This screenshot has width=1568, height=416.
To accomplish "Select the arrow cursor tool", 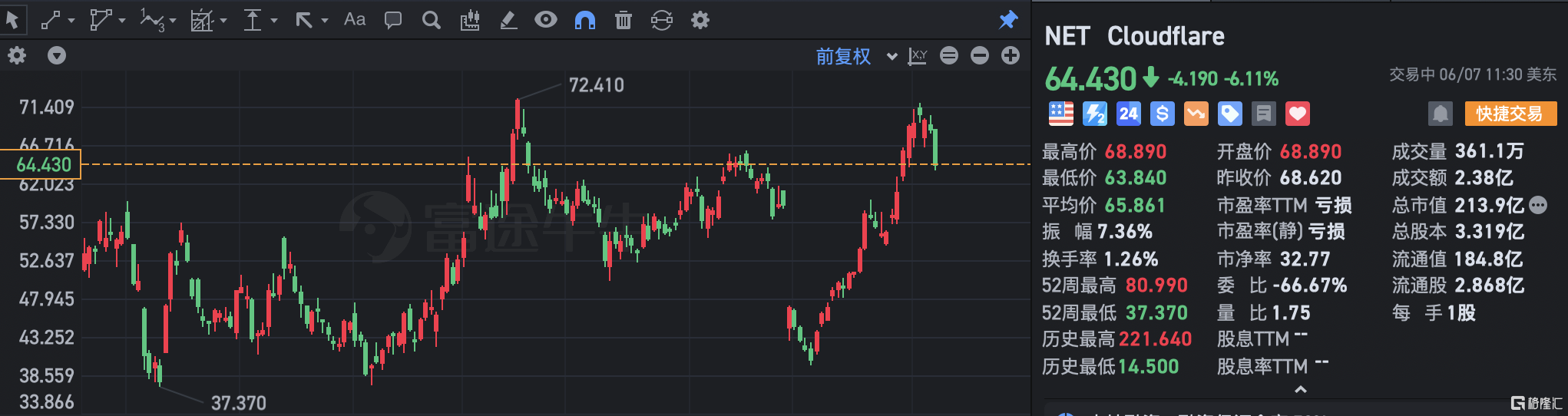I will [x=12, y=20].
